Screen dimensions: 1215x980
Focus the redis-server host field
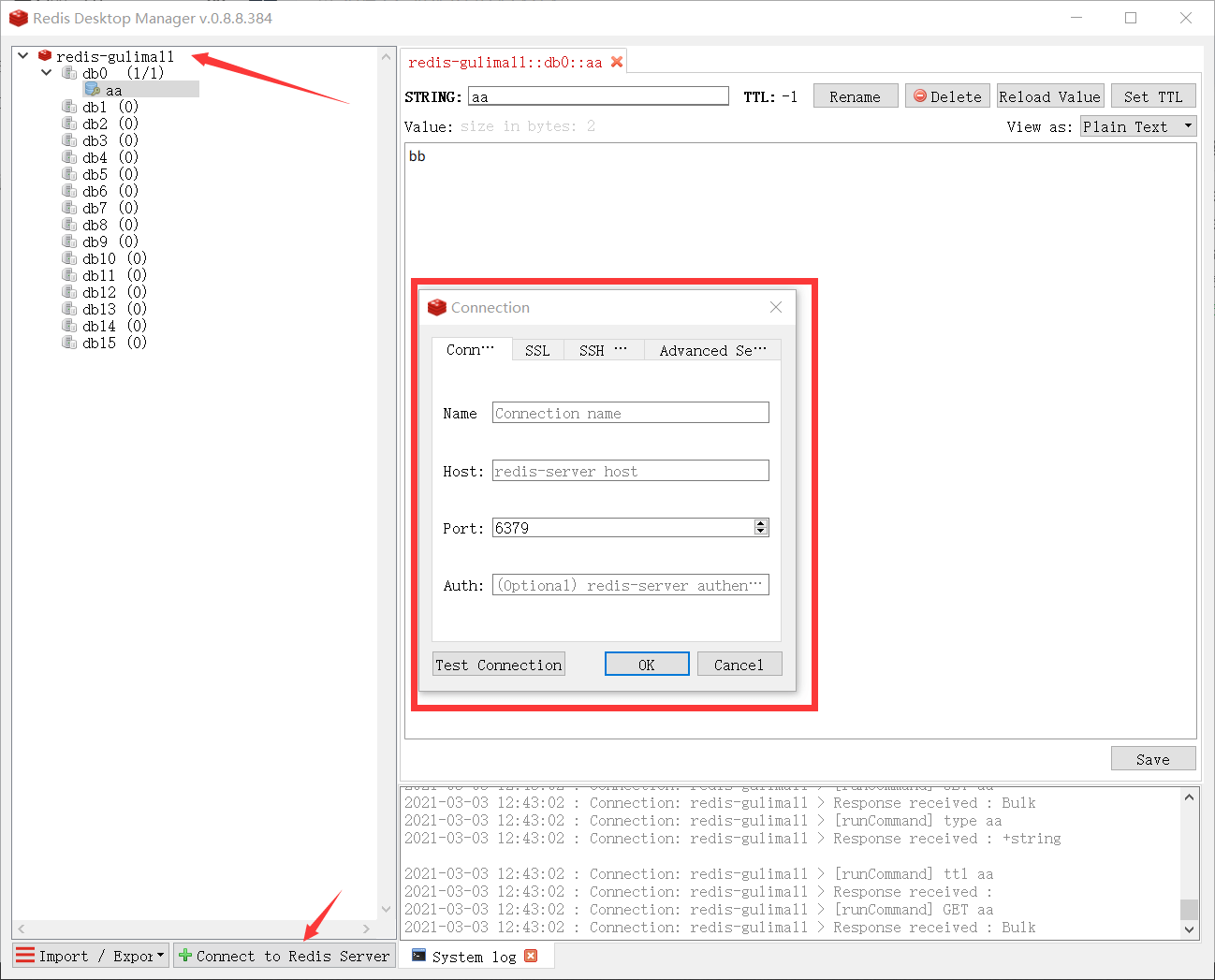pyautogui.click(x=631, y=471)
